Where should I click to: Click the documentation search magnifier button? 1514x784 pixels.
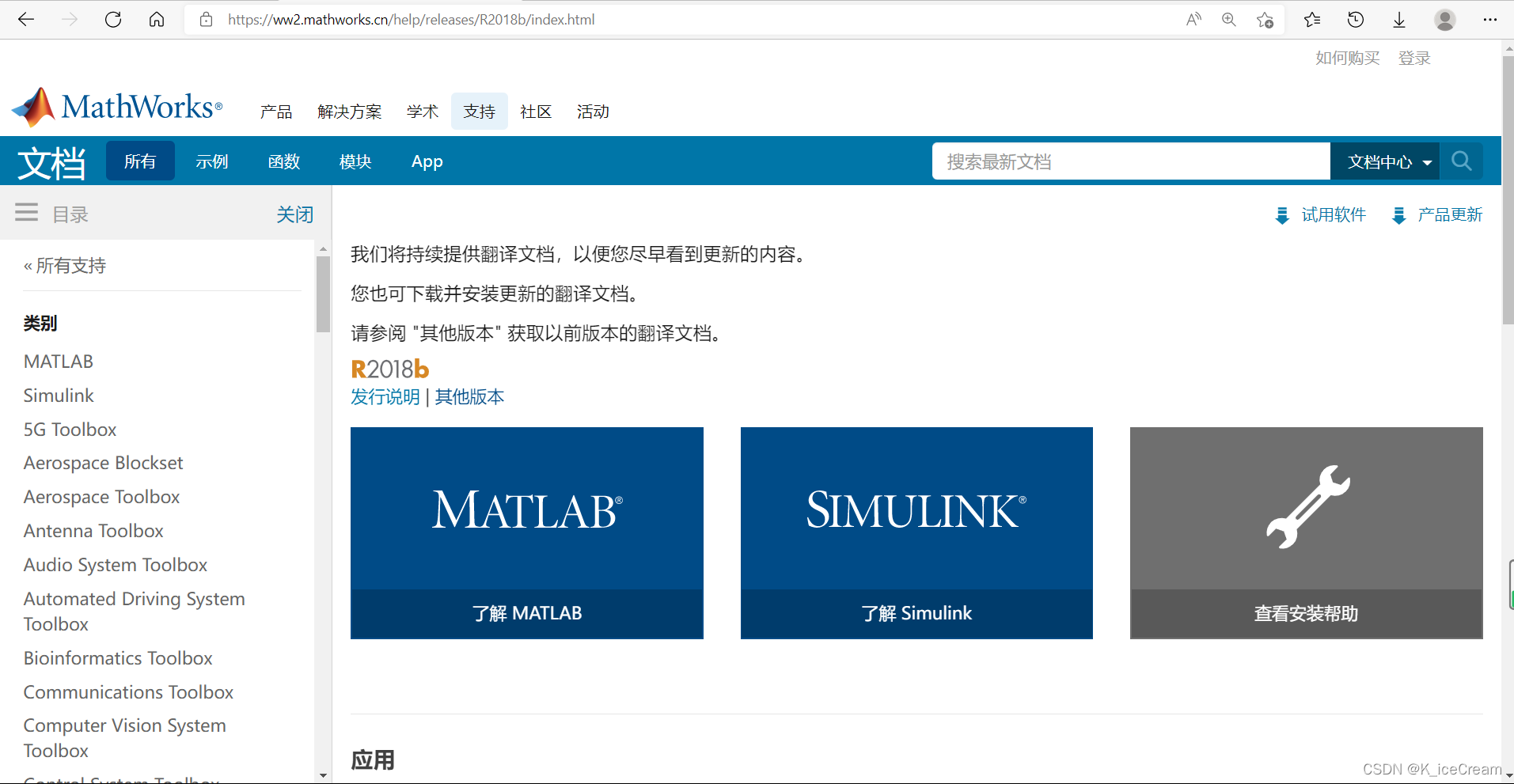click(1461, 161)
